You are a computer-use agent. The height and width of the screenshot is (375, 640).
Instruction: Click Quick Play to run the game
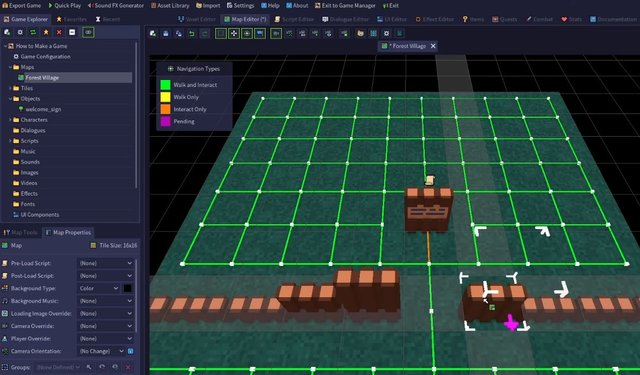pyautogui.click(x=64, y=6)
